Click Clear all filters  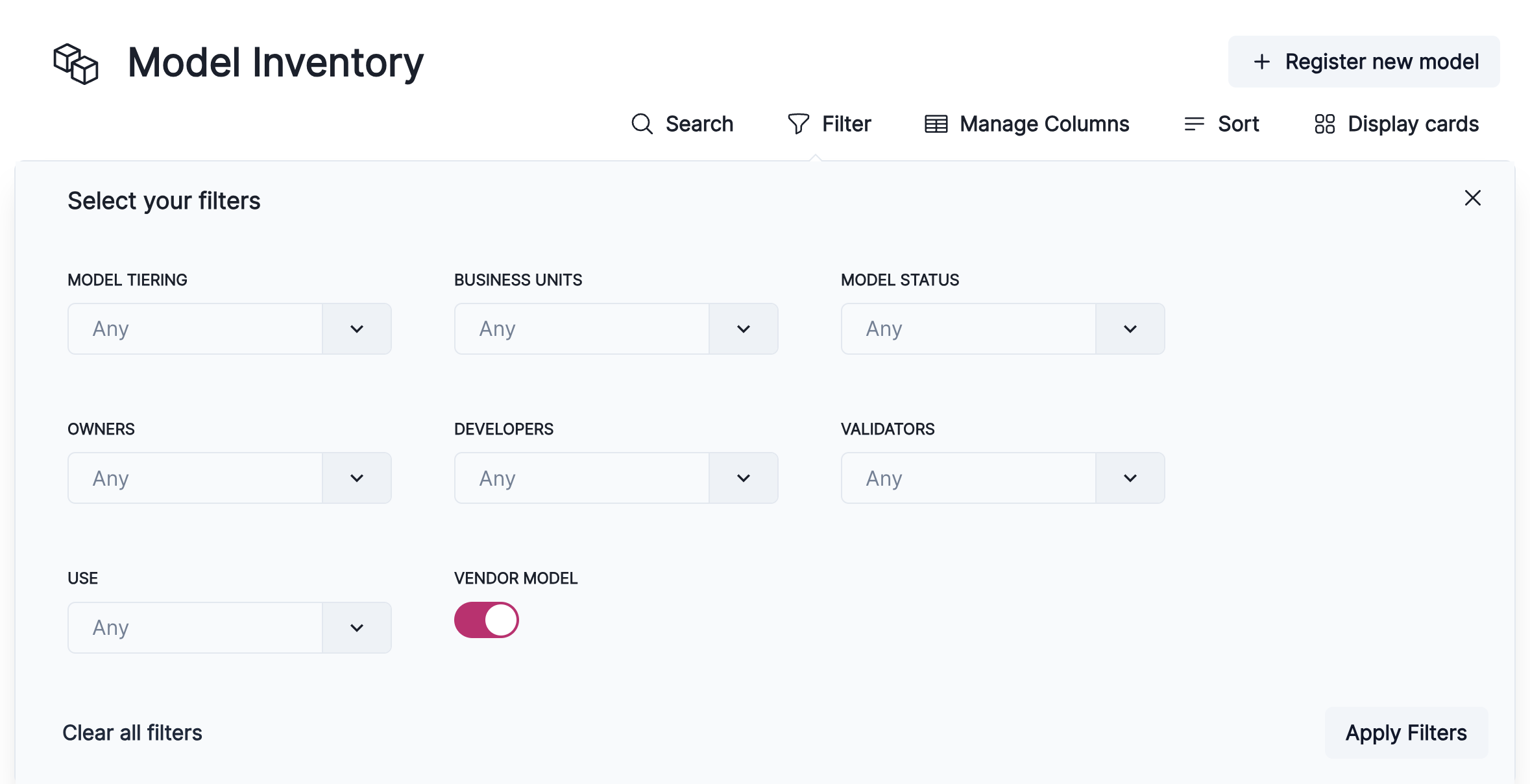coord(132,732)
